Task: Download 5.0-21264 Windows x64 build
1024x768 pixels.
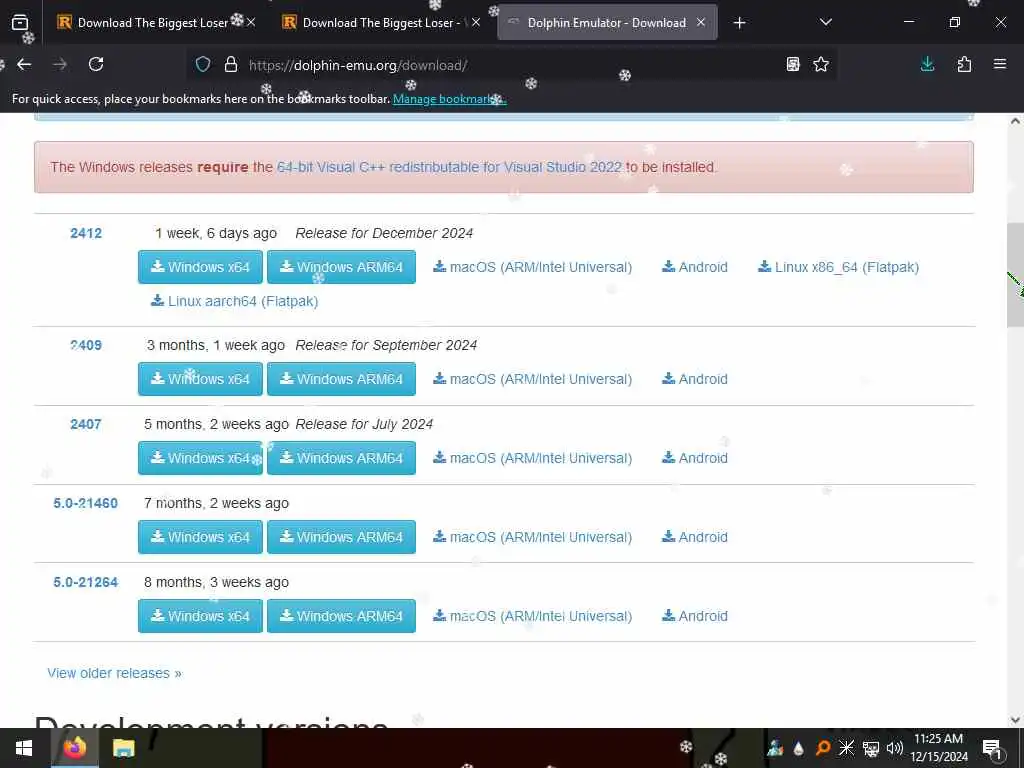Action: (x=200, y=616)
